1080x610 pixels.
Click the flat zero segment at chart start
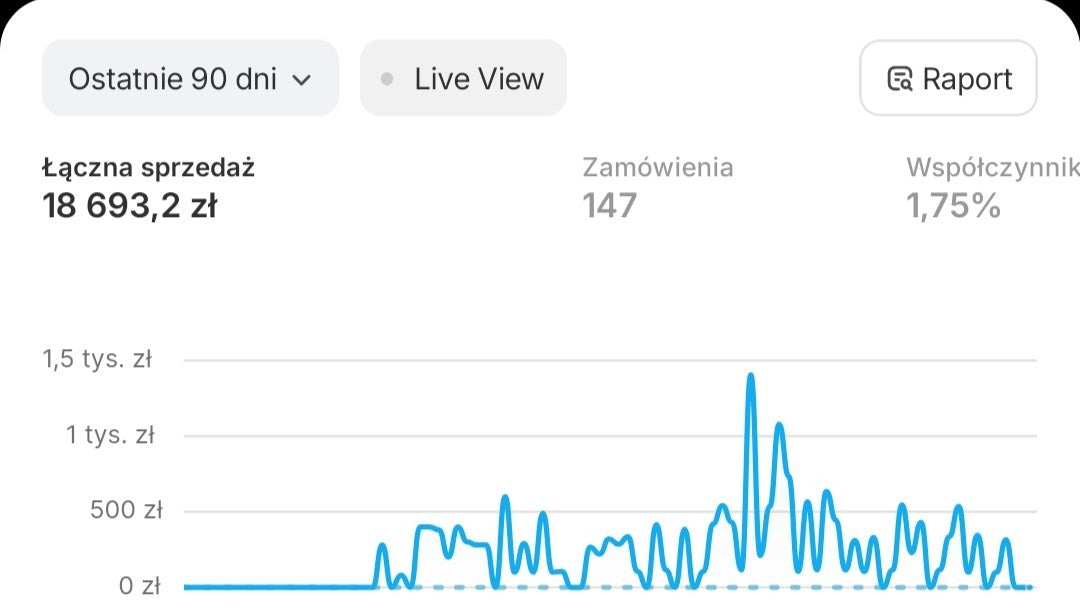(270, 586)
